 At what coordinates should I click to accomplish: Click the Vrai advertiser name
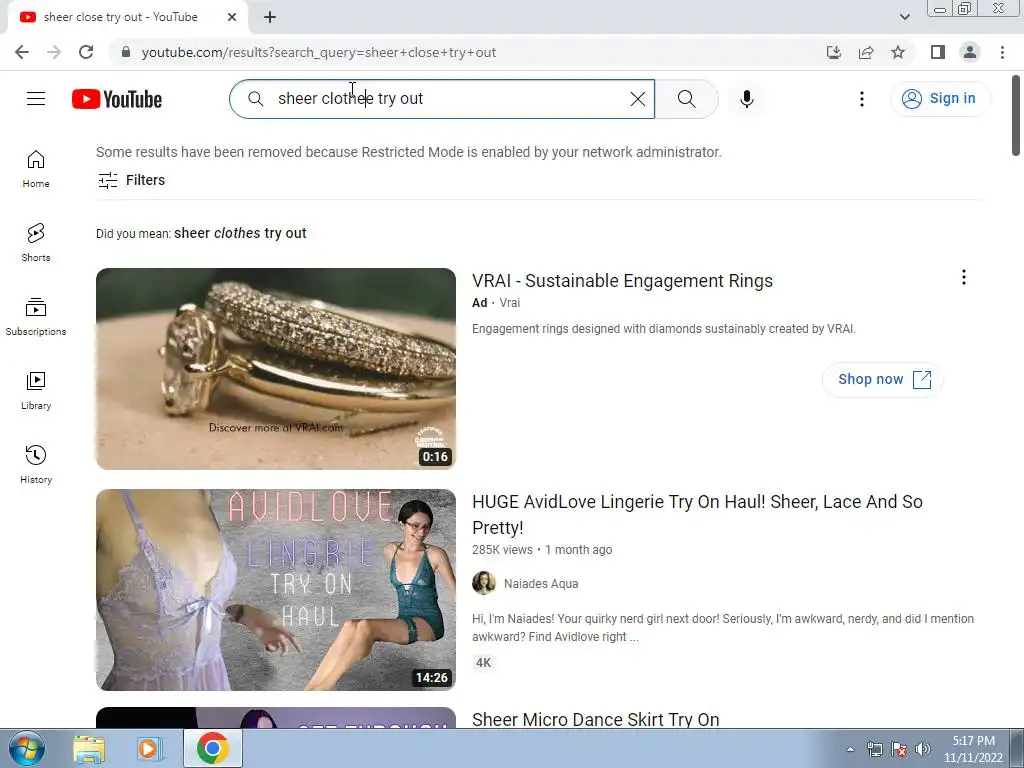510,302
